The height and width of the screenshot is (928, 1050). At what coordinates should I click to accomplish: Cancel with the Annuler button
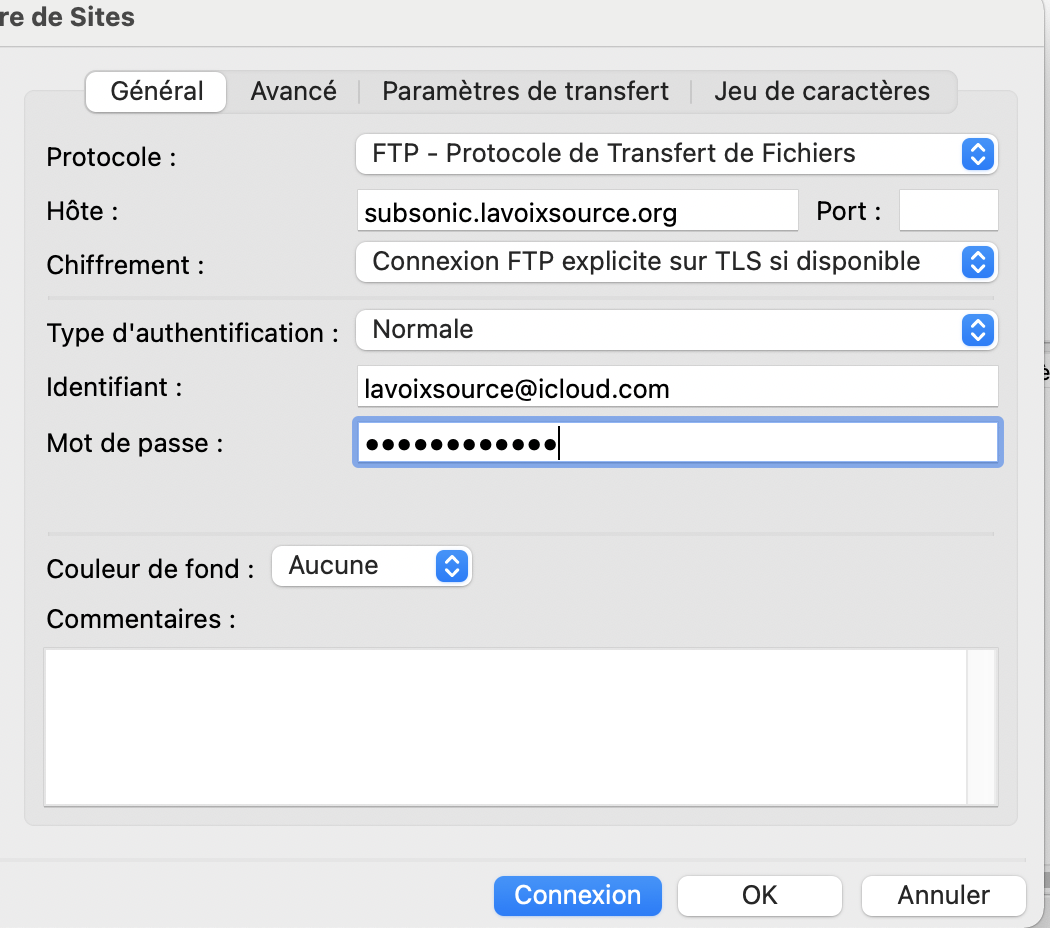[944, 895]
